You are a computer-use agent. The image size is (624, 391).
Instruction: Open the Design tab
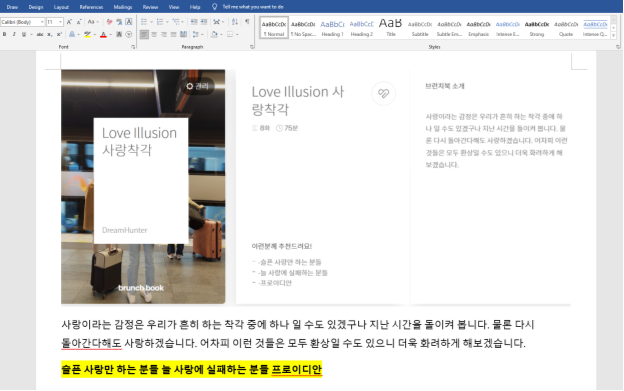(36, 7)
